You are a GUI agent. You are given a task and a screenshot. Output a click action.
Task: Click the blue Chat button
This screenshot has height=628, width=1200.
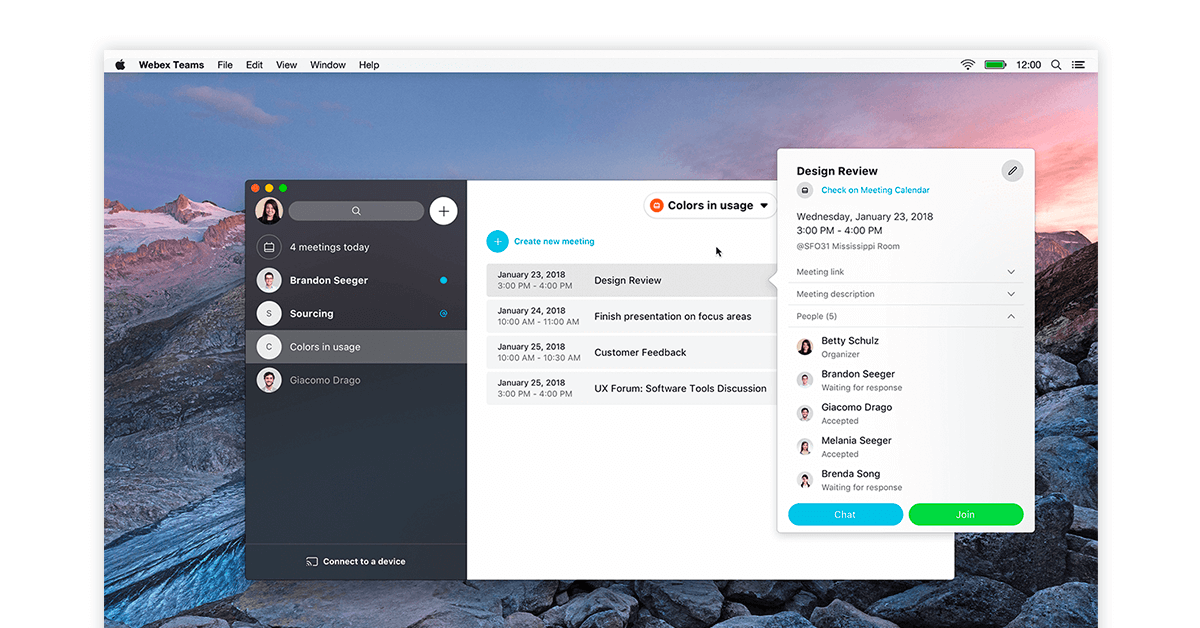click(846, 515)
